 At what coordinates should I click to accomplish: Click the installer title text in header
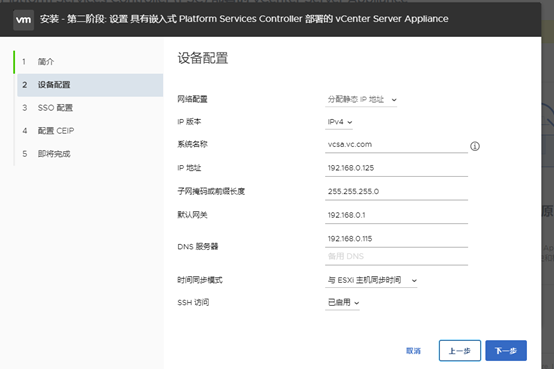tap(244, 19)
